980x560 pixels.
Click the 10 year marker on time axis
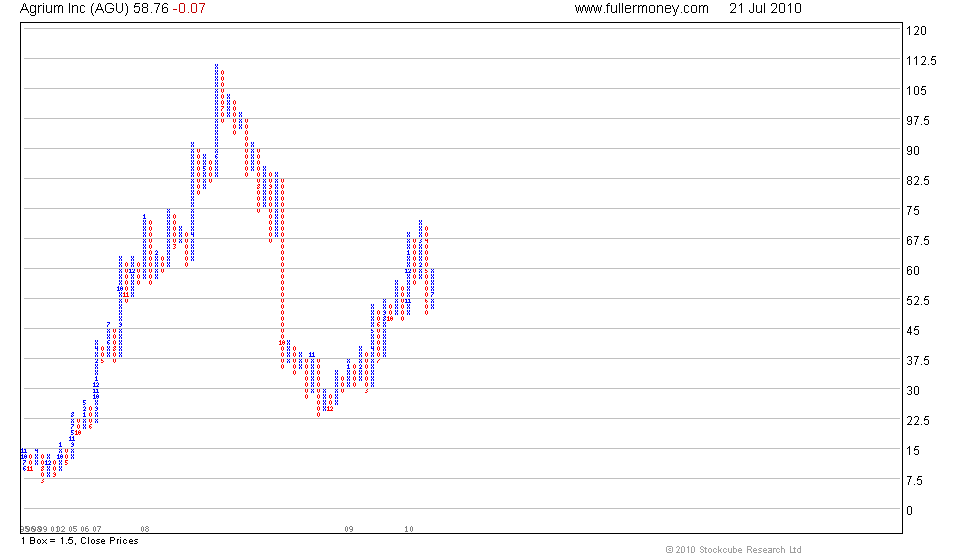click(409, 529)
